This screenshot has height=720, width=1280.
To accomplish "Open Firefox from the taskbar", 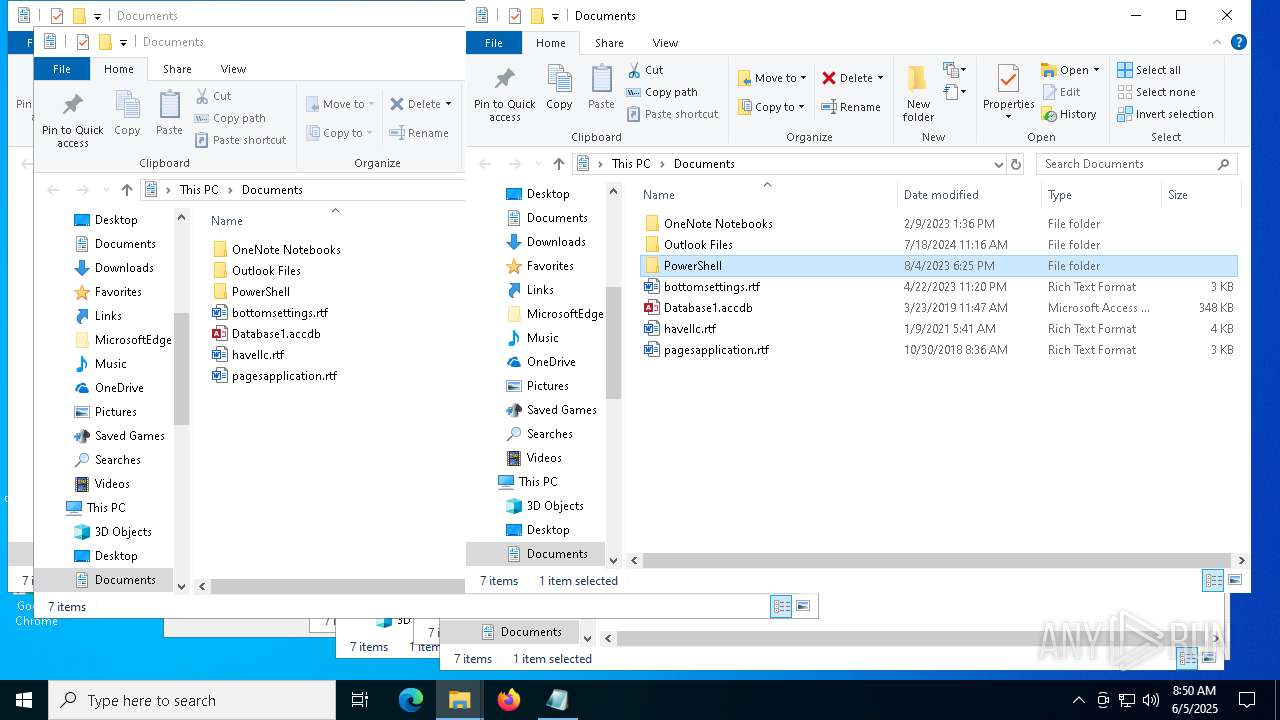I will [509, 700].
